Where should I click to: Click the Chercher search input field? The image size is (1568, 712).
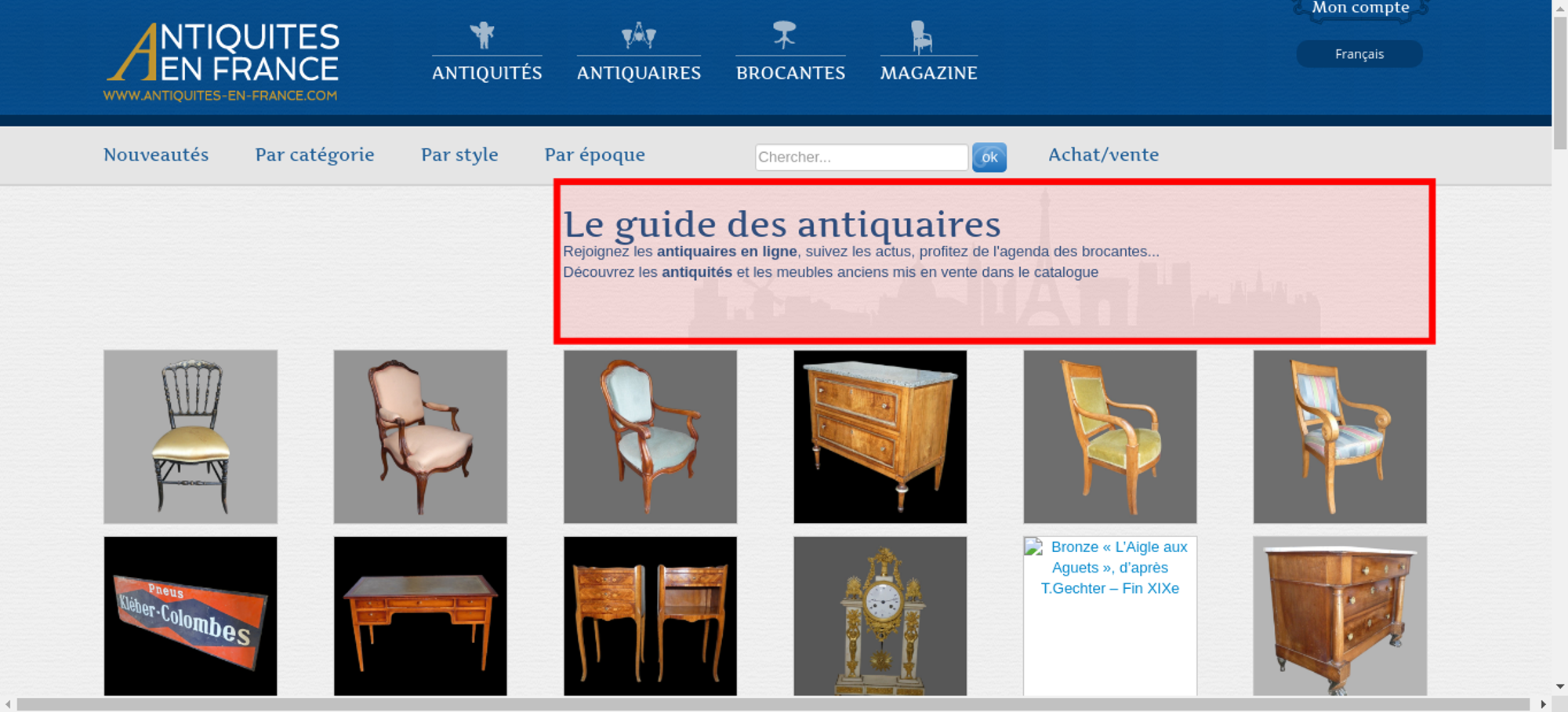[861, 157]
